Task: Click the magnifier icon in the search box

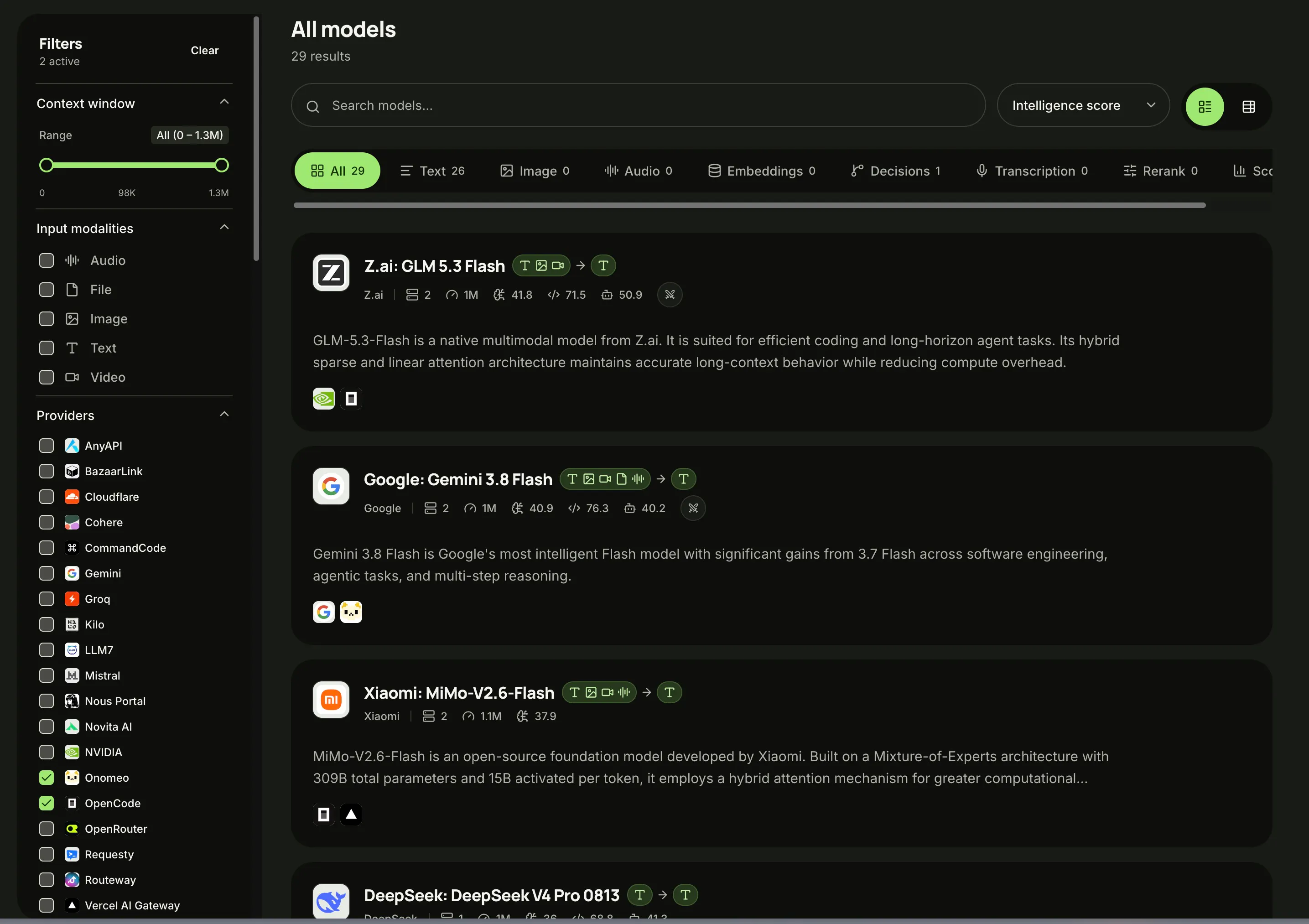Action: click(x=312, y=106)
